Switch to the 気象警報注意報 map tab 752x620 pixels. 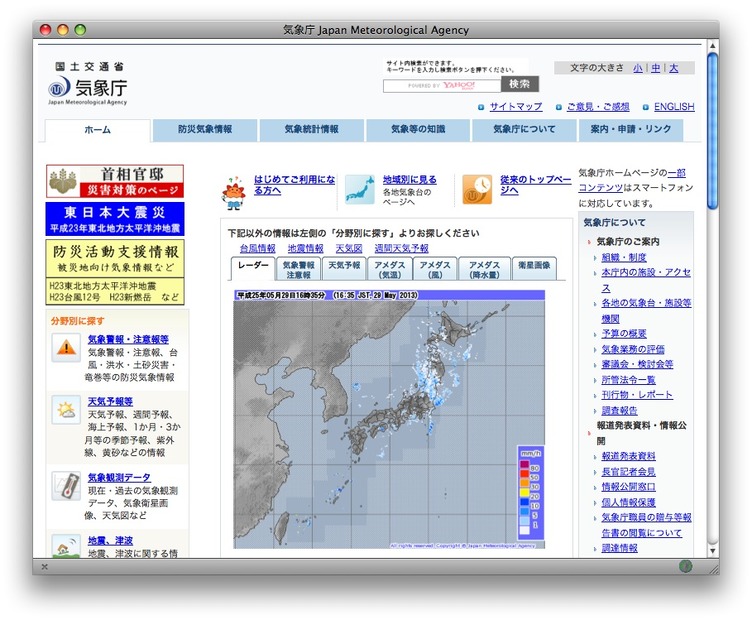pos(298,269)
